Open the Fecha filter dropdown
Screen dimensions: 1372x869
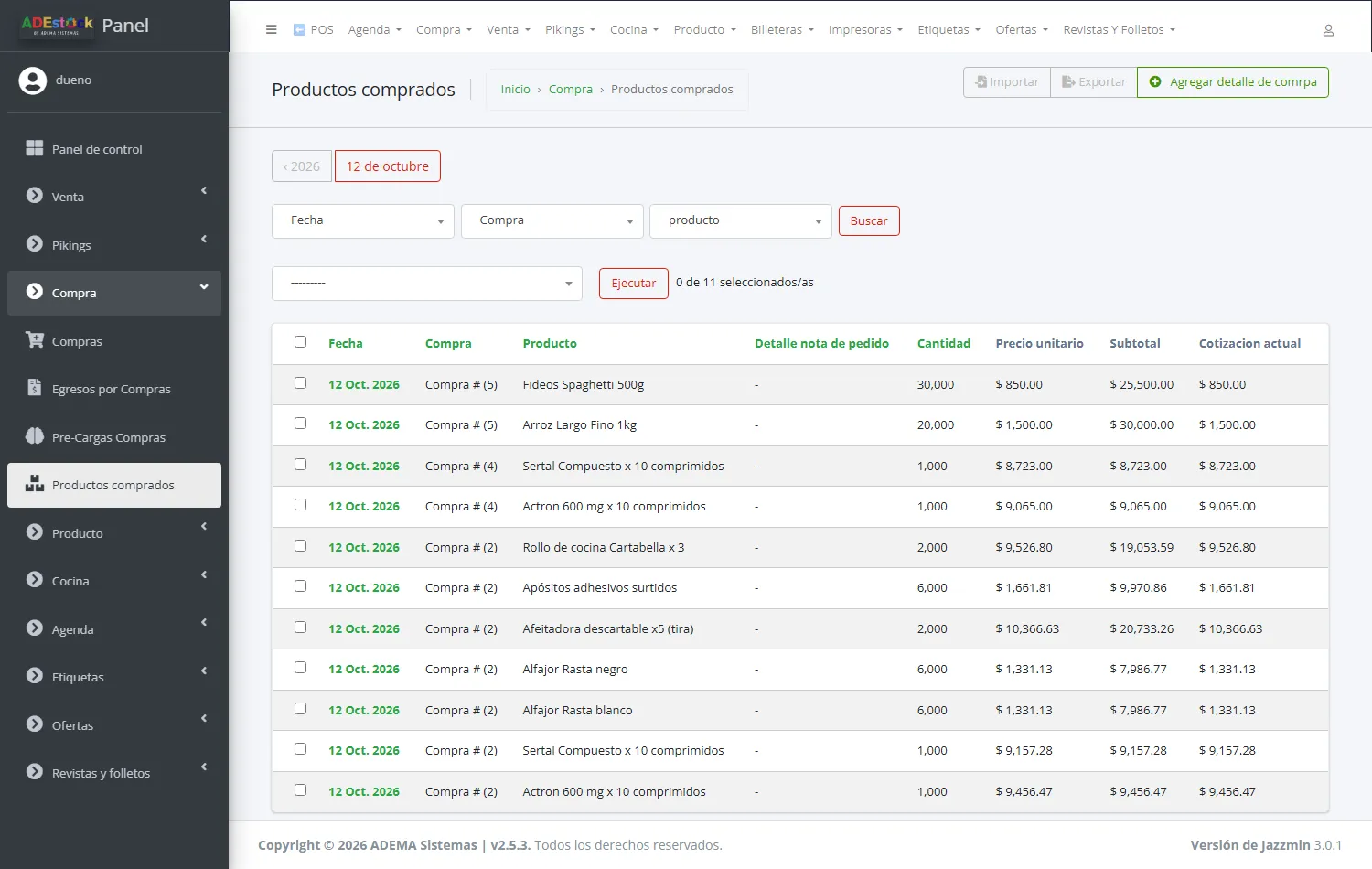tap(363, 221)
